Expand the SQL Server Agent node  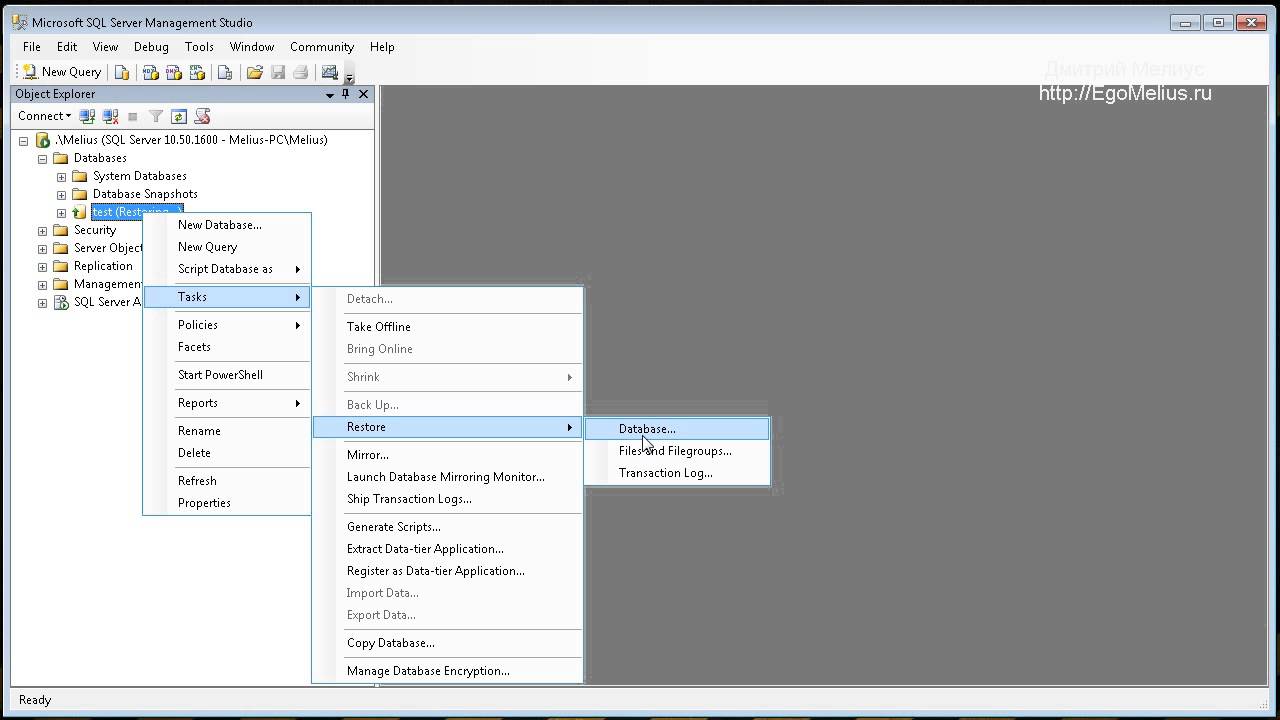click(42, 303)
